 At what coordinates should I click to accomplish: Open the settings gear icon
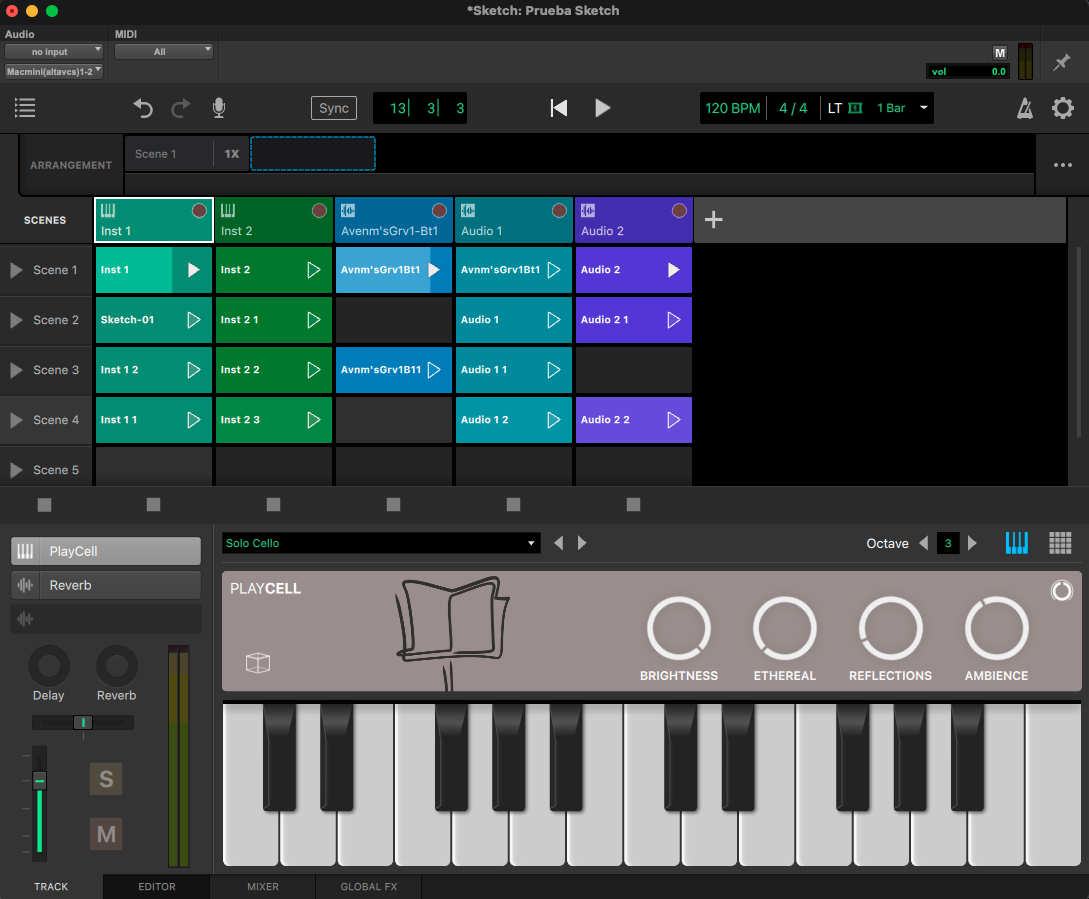[1062, 108]
